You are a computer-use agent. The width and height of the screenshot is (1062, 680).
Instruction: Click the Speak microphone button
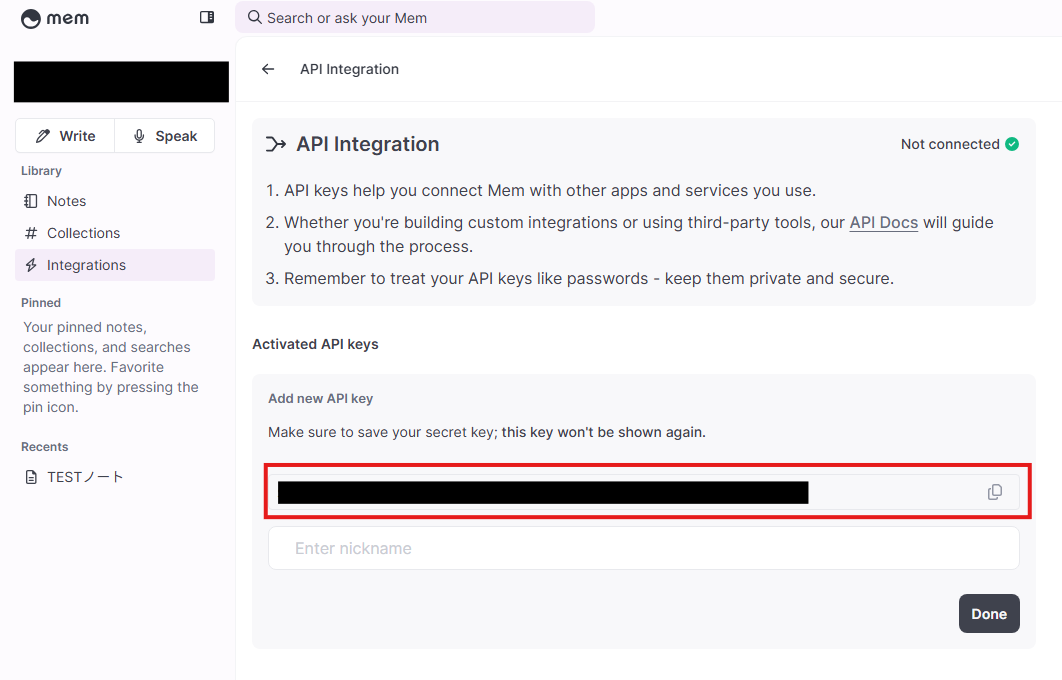pos(165,136)
